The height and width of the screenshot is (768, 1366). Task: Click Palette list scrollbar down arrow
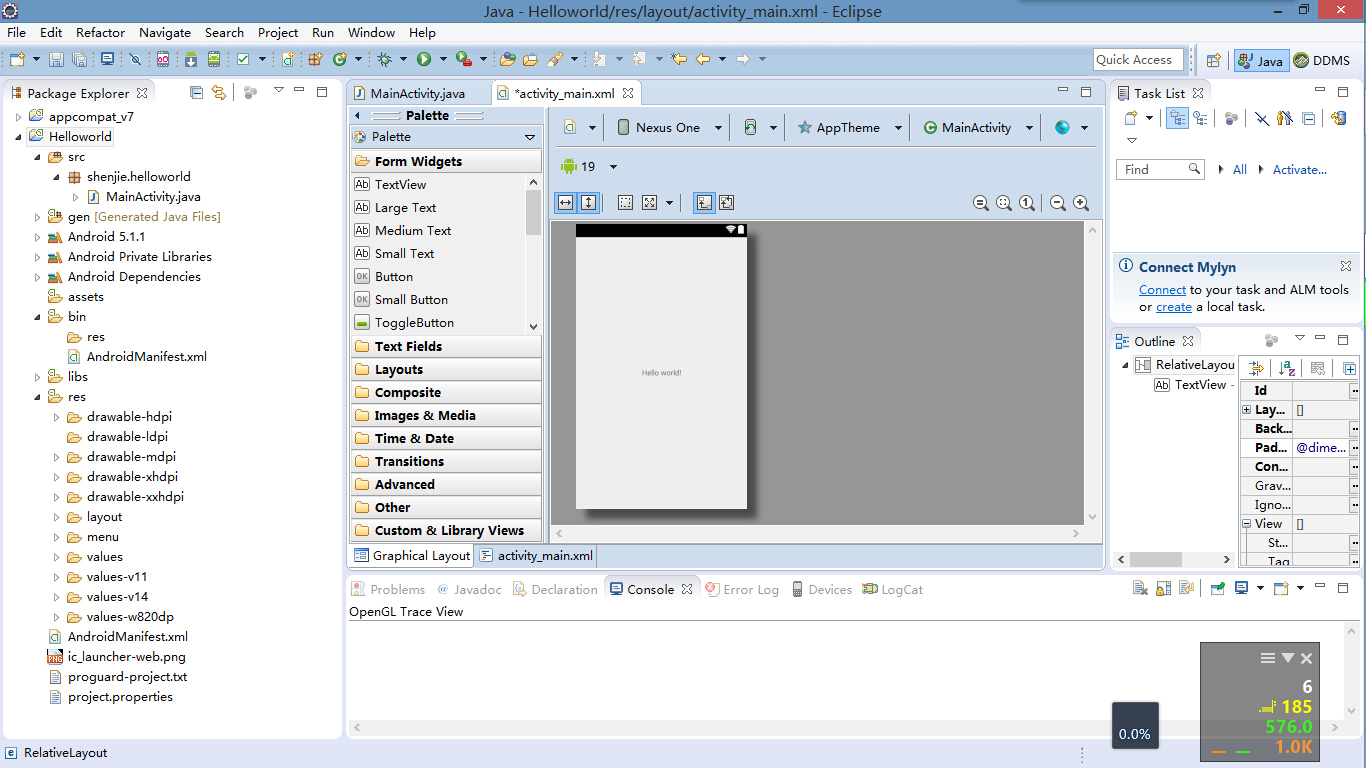533,326
